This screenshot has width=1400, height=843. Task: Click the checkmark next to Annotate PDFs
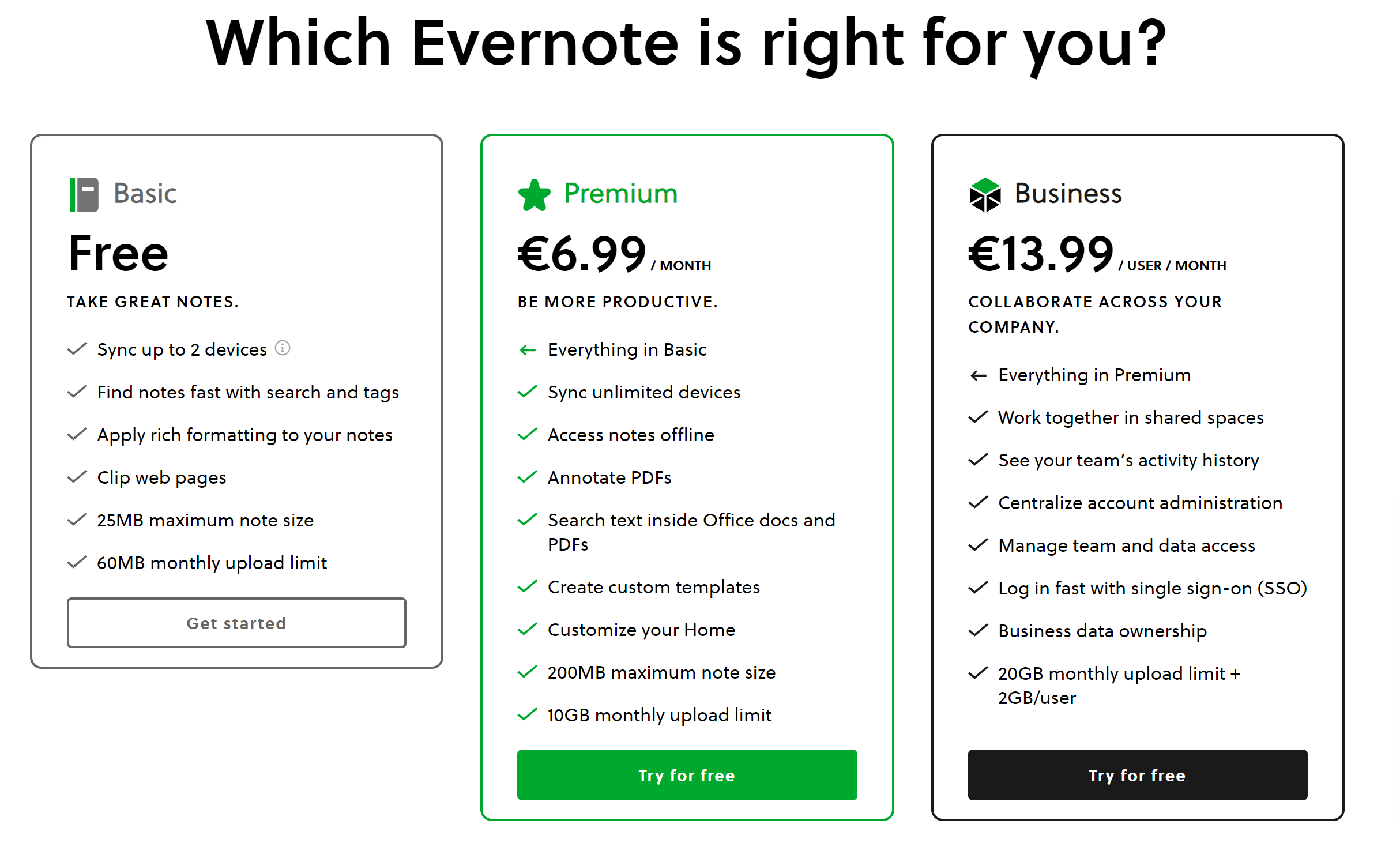(527, 477)
